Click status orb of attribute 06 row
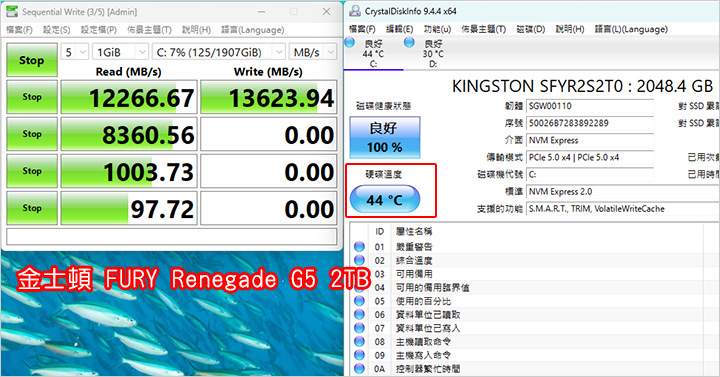This screenshot has width=720, height=377. [x=359, y=314]
